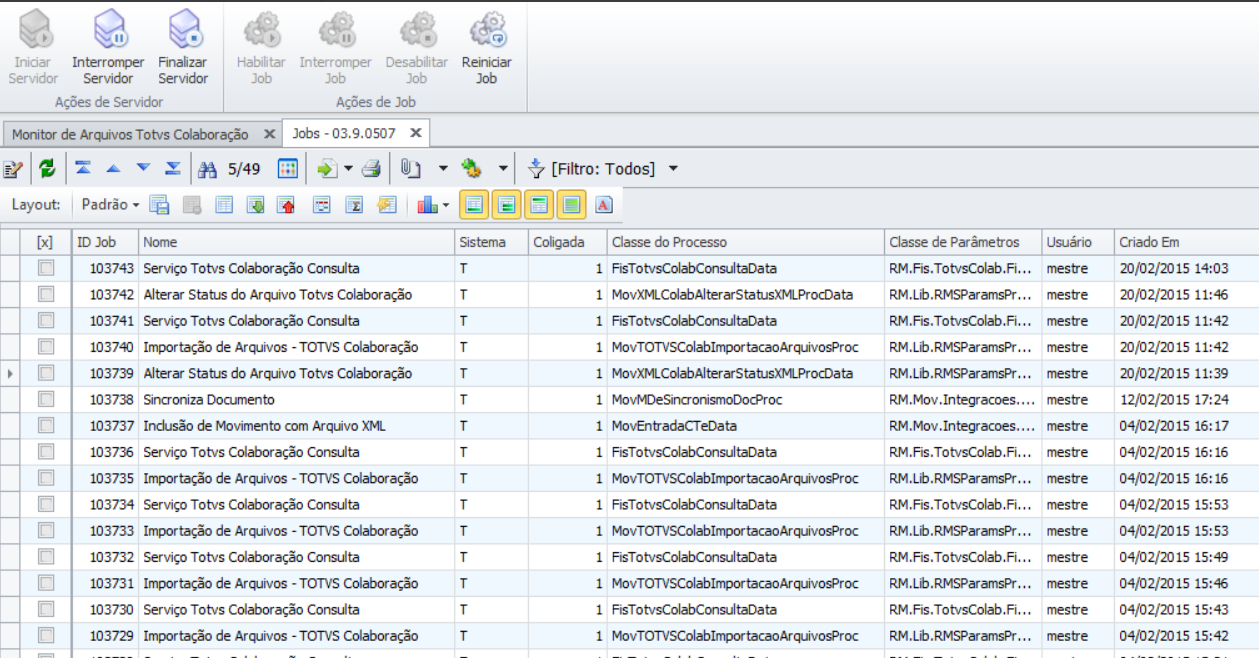Image resolution: width=1259 pixels, height=658 pixels.
Task: Sort by Criado Em column header
Action: click(1186, 242)
